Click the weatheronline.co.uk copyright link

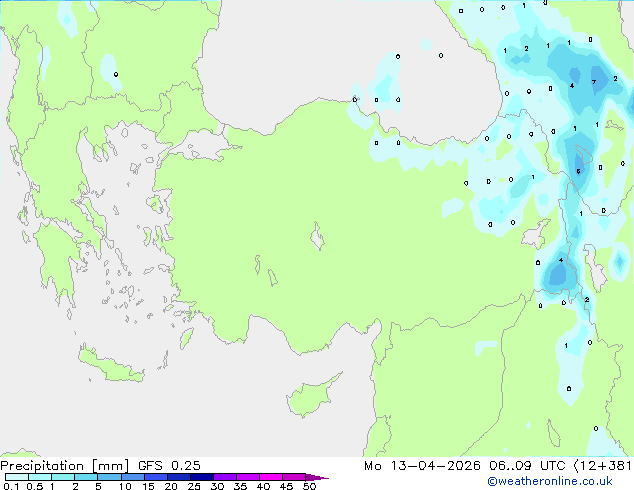[550, 481]
